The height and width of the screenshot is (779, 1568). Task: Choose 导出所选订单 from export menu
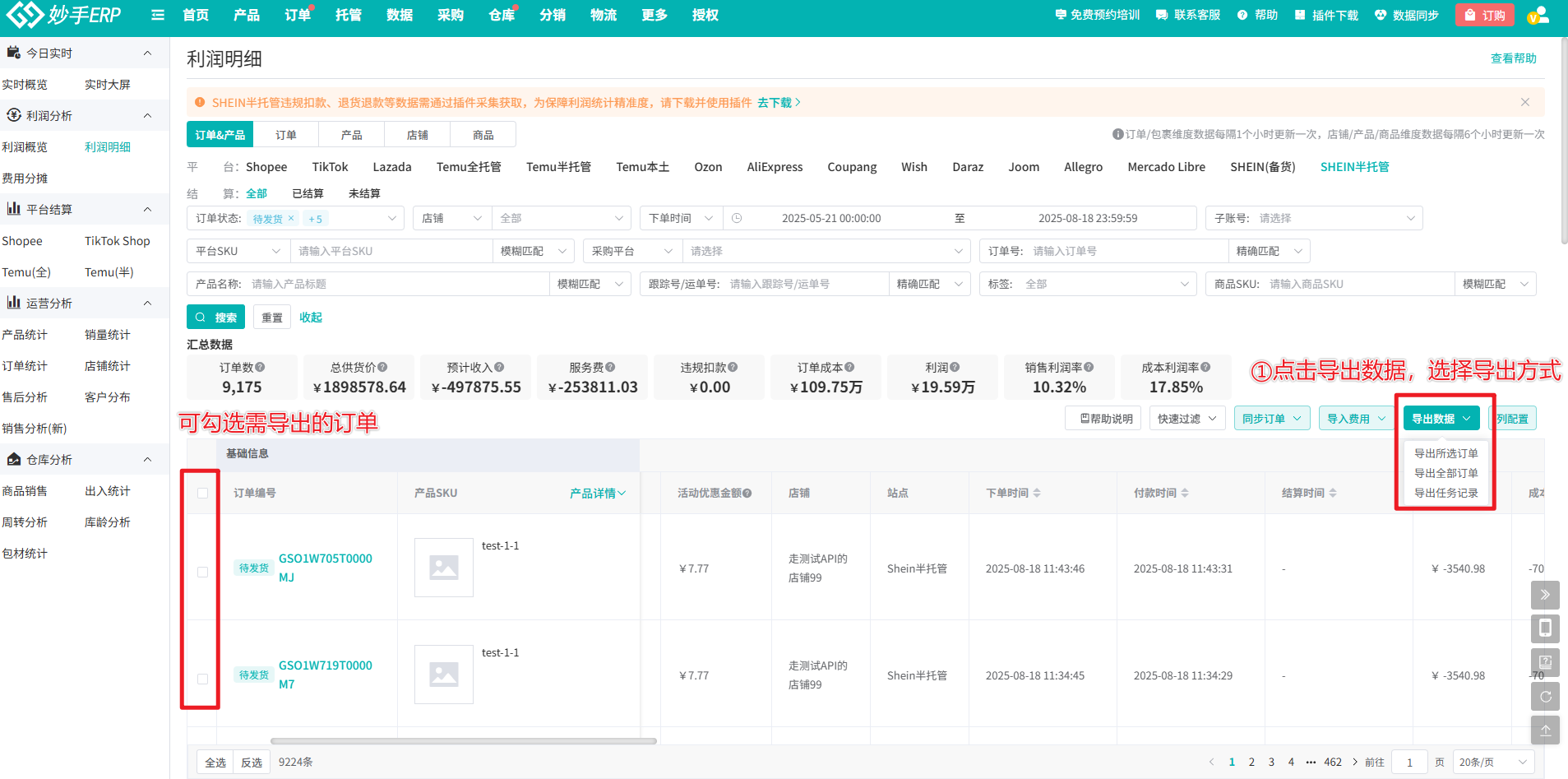1446,453
